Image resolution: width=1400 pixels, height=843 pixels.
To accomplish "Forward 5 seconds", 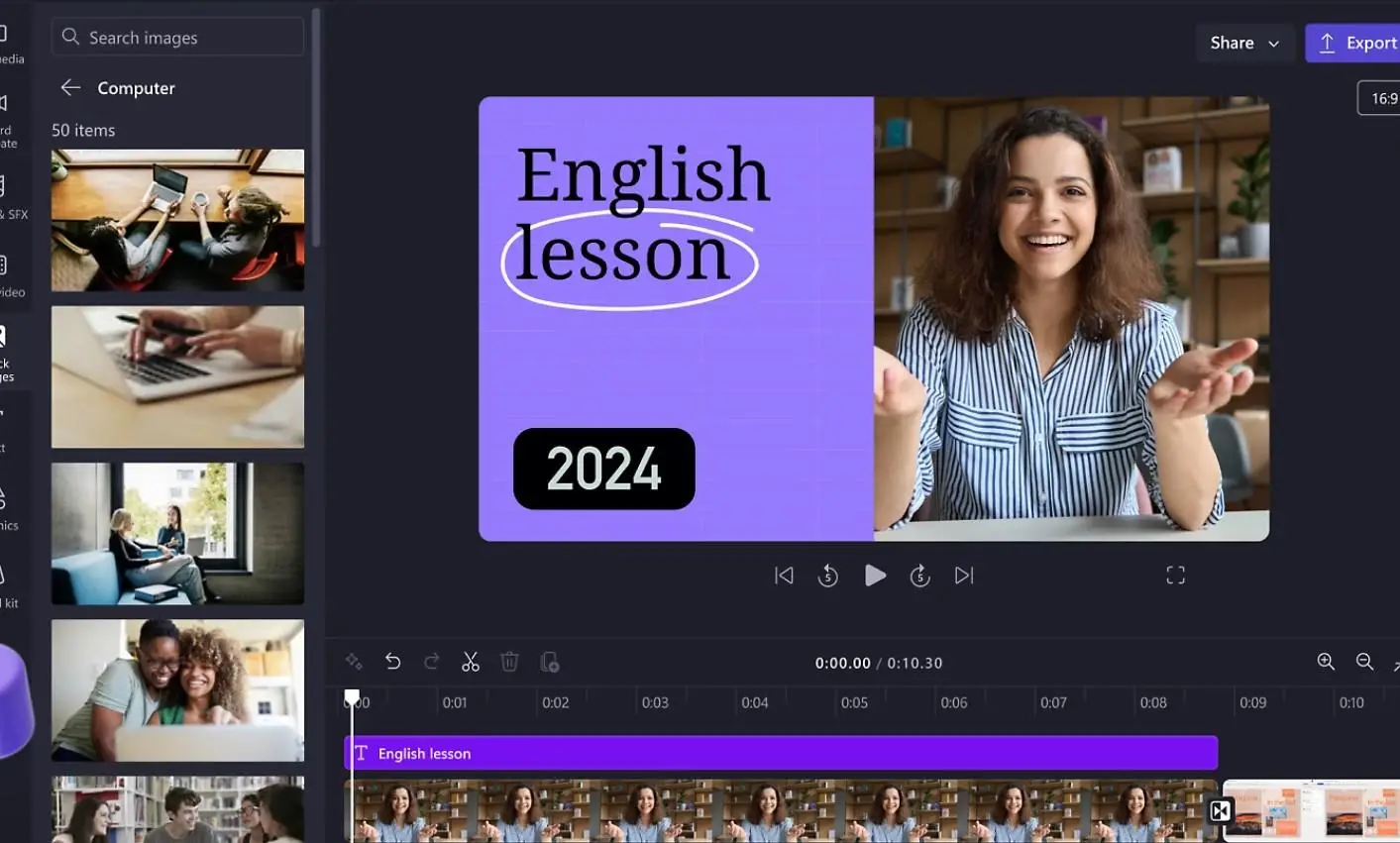I will [x=920, y=576].
